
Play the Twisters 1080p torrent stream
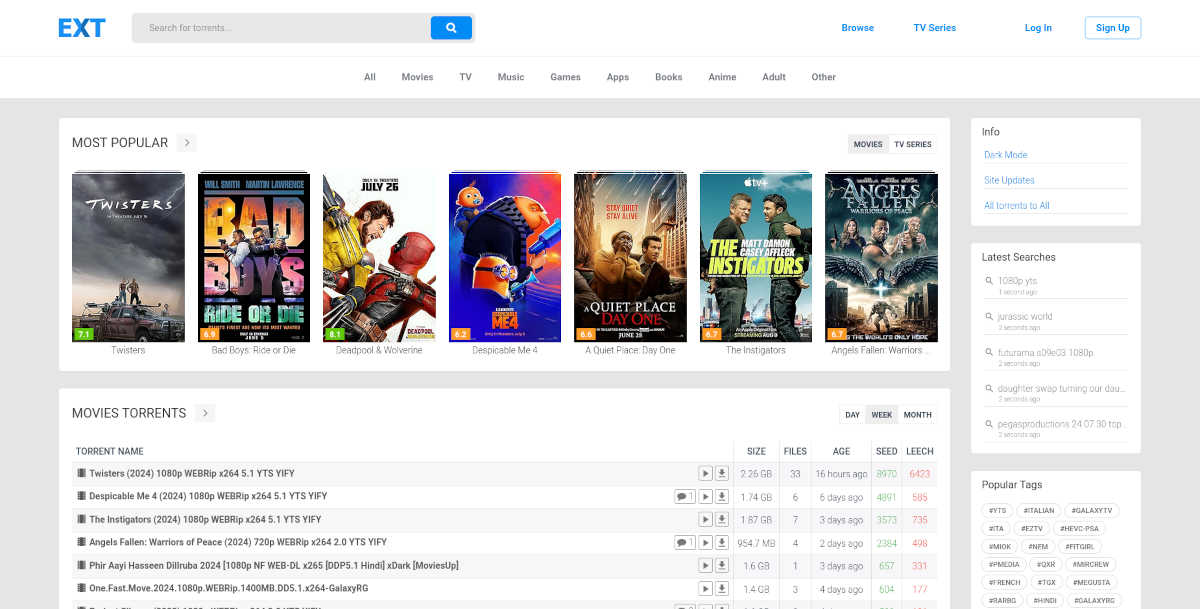(705, 474)
